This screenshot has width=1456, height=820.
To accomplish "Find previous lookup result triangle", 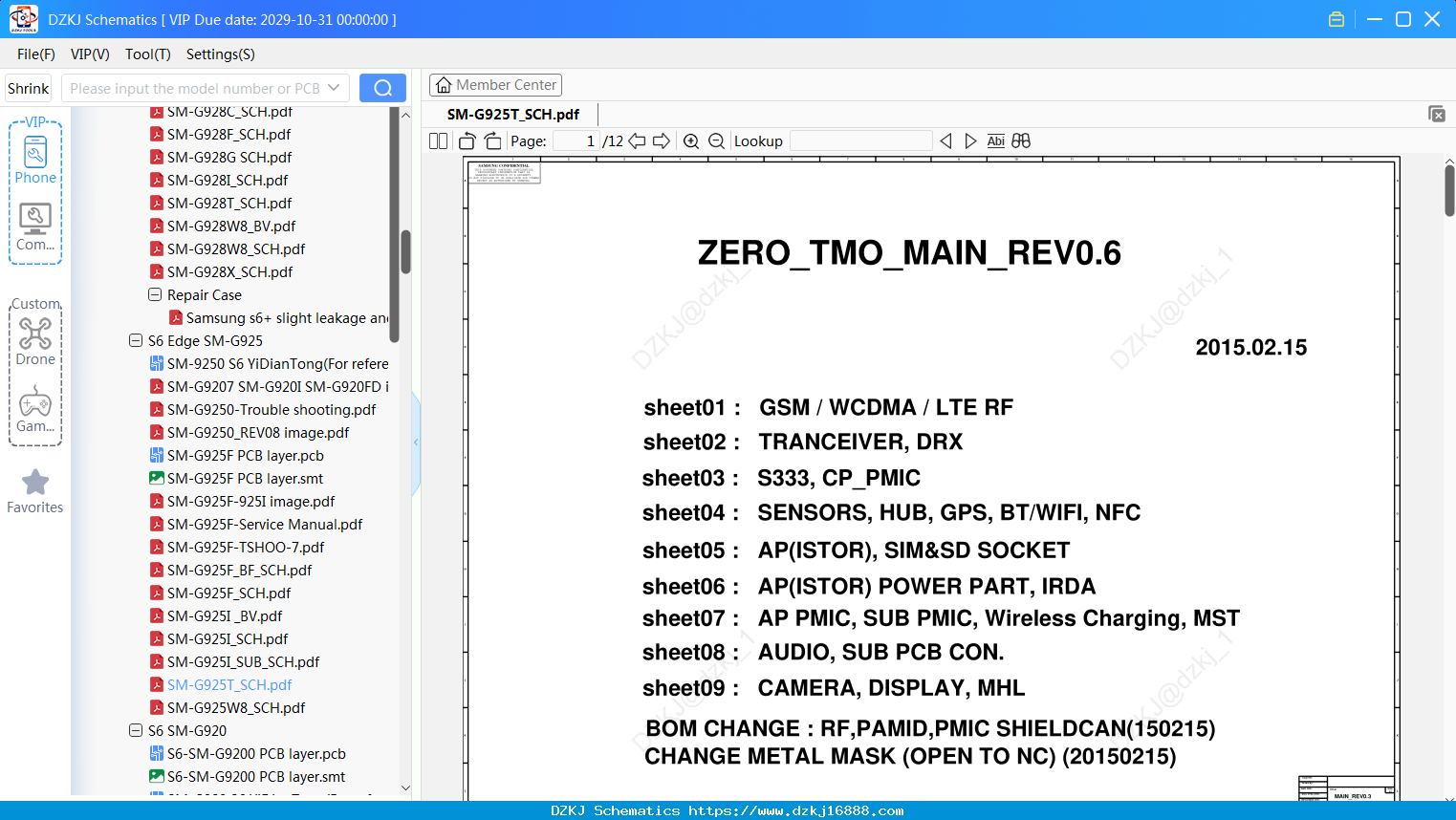I will [x=946, y=141].
